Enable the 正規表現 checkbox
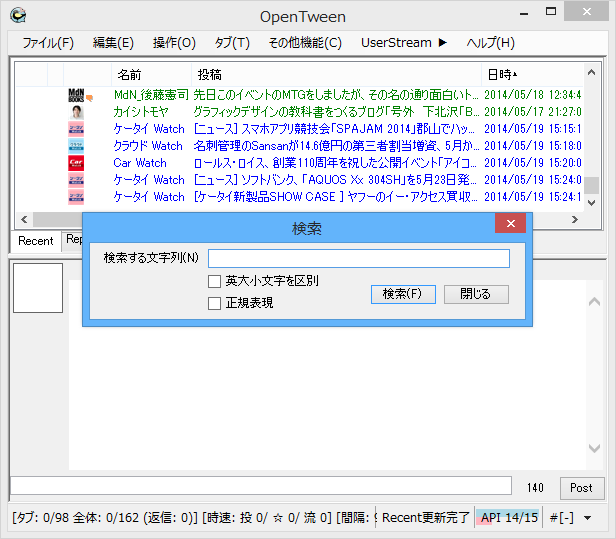This screenshot has height=539, width=616. [214, 303]
